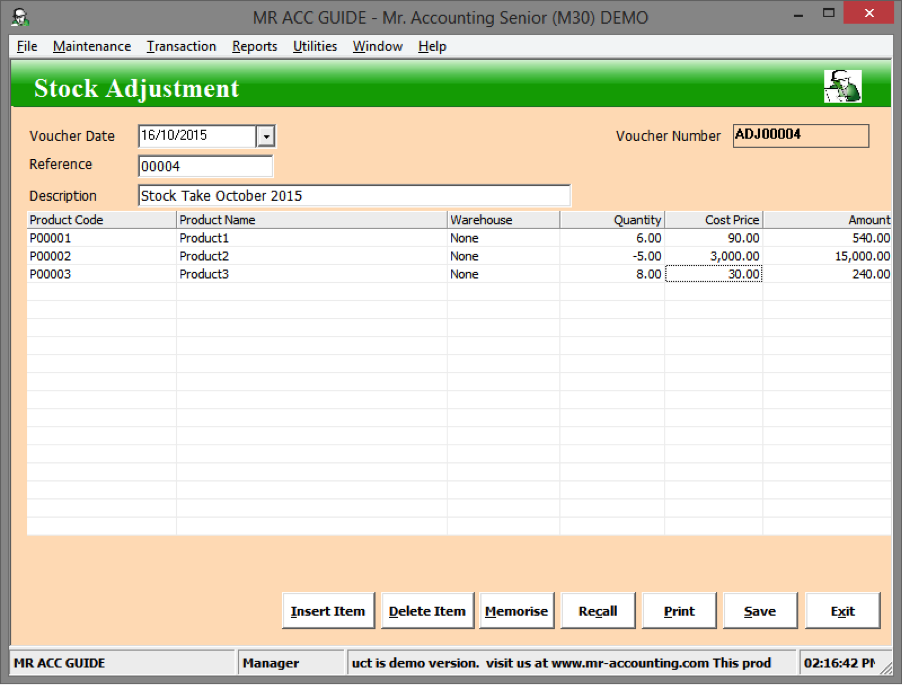Click the Product1 name cell
This screenshot has height=685, width=903.
click(x=312, y=238)
